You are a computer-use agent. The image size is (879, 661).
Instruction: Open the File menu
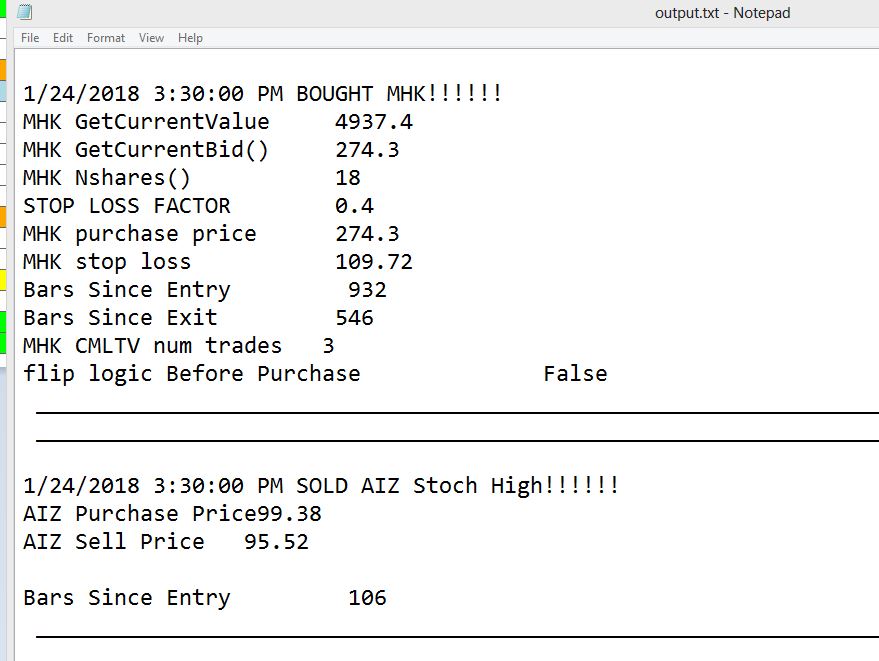(x=30, y=38)
